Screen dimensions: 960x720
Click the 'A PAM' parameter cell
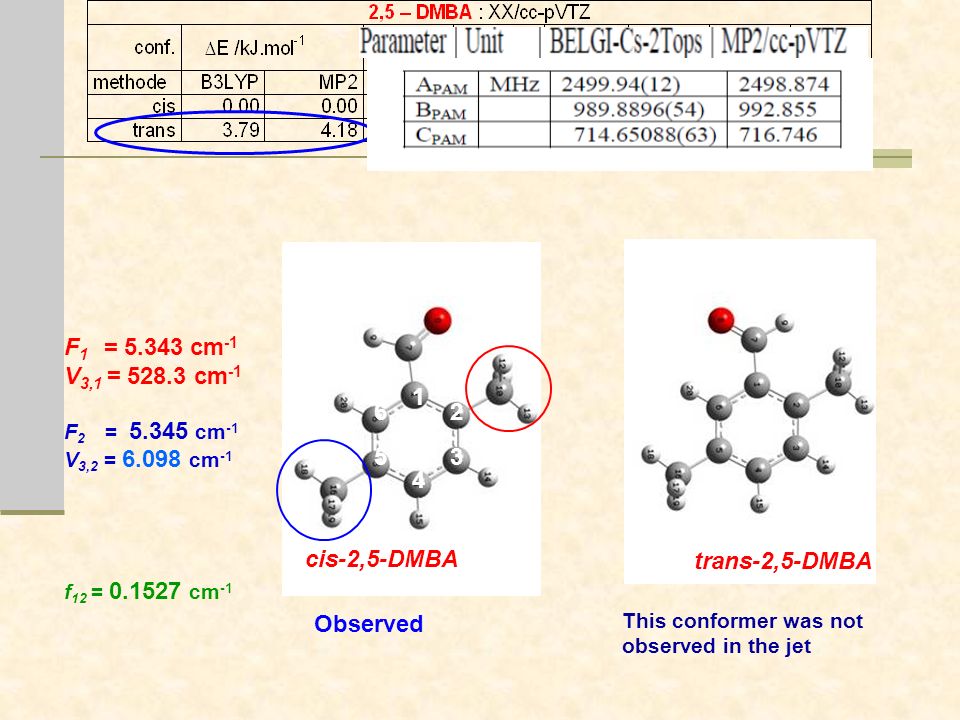(441, 84)
